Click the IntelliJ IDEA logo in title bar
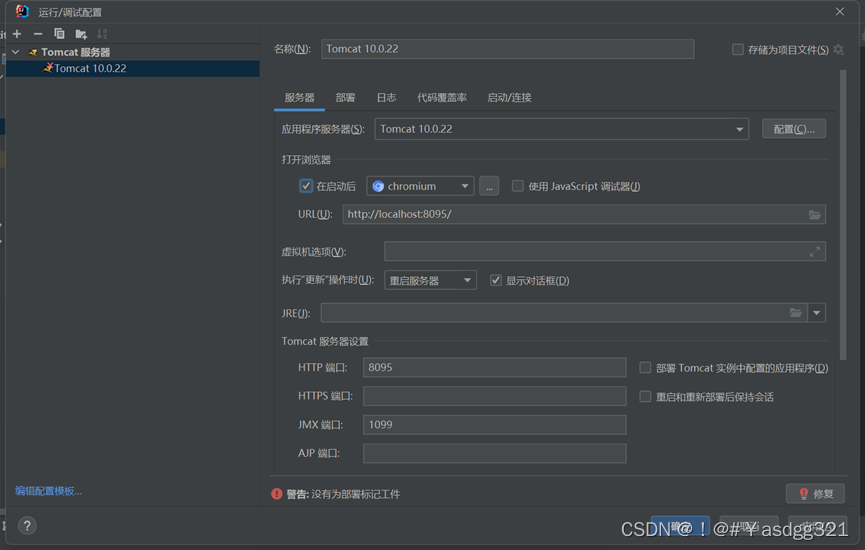Viewport: 865px width, 550px height. [x=22, y=12]
